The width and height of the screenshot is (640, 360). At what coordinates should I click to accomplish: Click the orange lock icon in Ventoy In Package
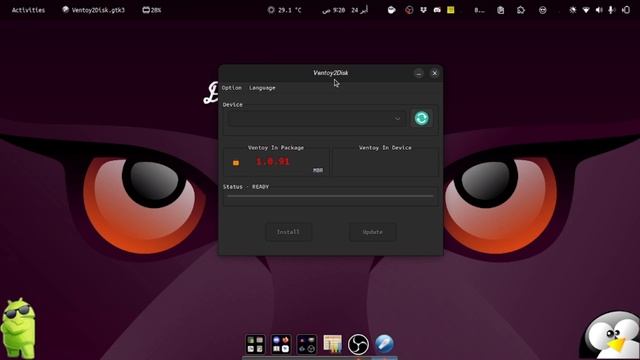point(236,163)
